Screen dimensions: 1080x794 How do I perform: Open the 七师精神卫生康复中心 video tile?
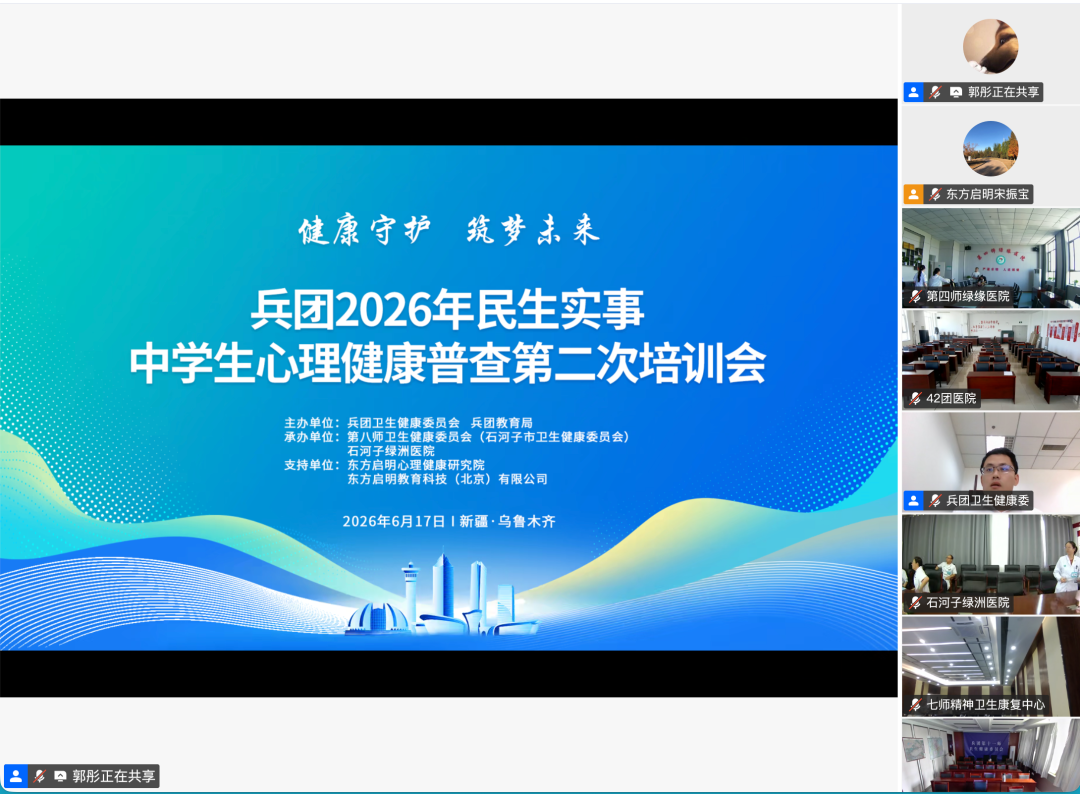[990, 666]
